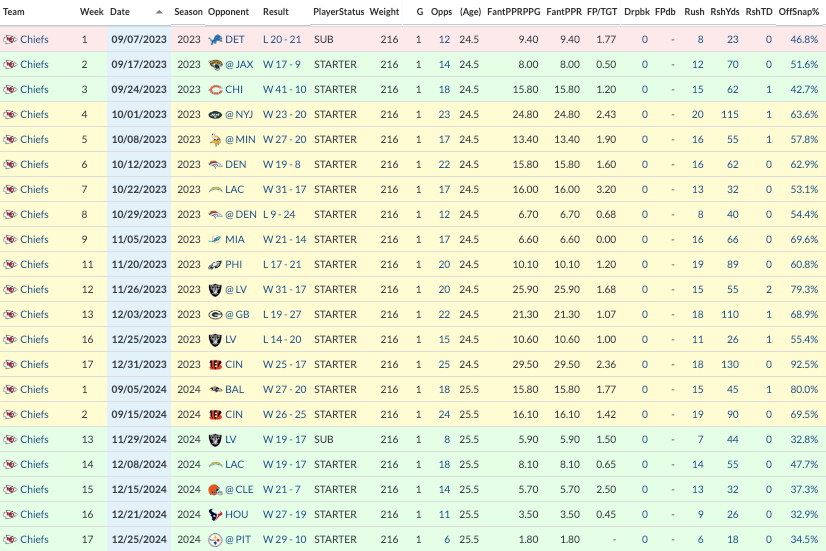Click the 09/05/2024 date cell

tap(139, 390)
